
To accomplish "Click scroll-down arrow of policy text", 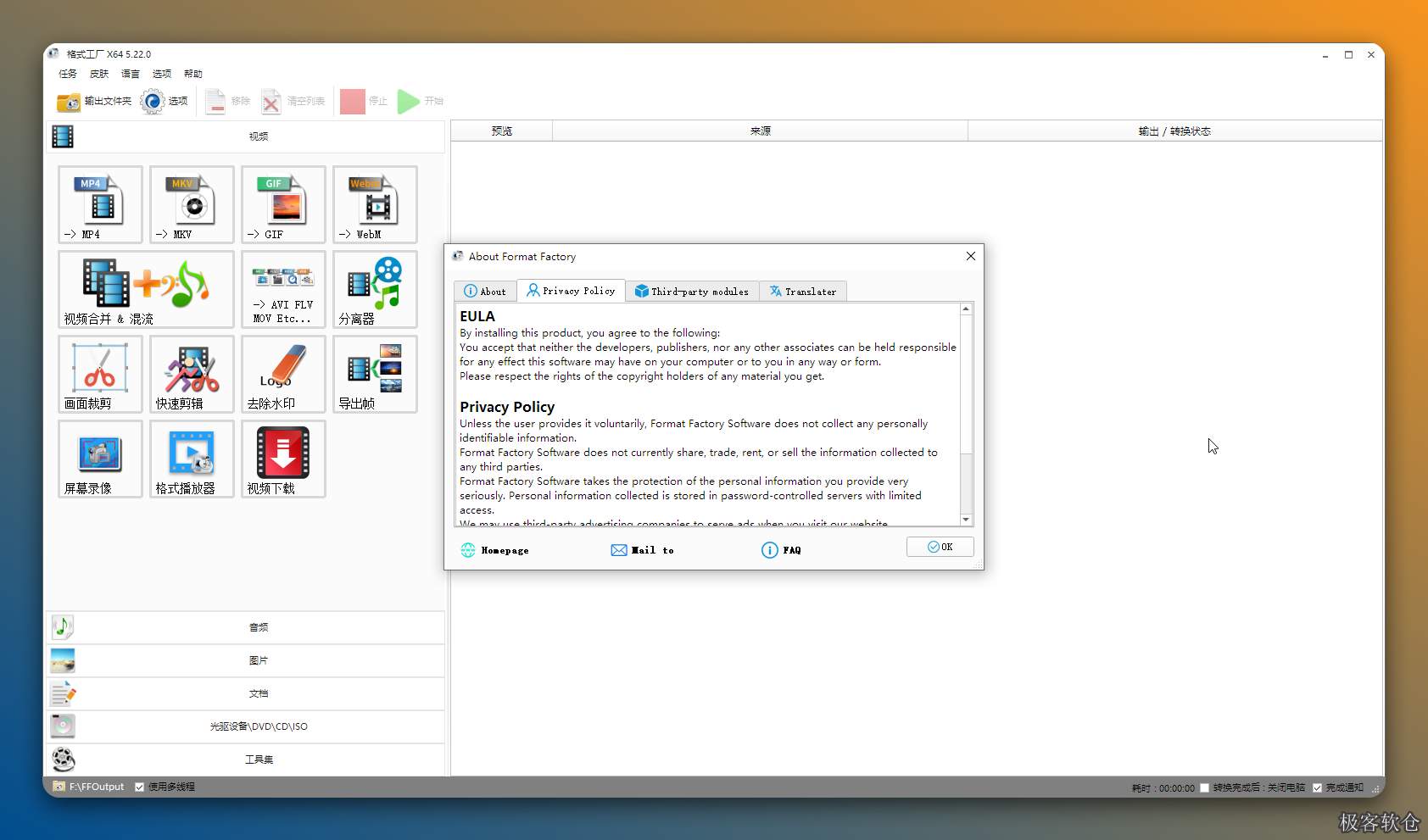I will point(966,520).
